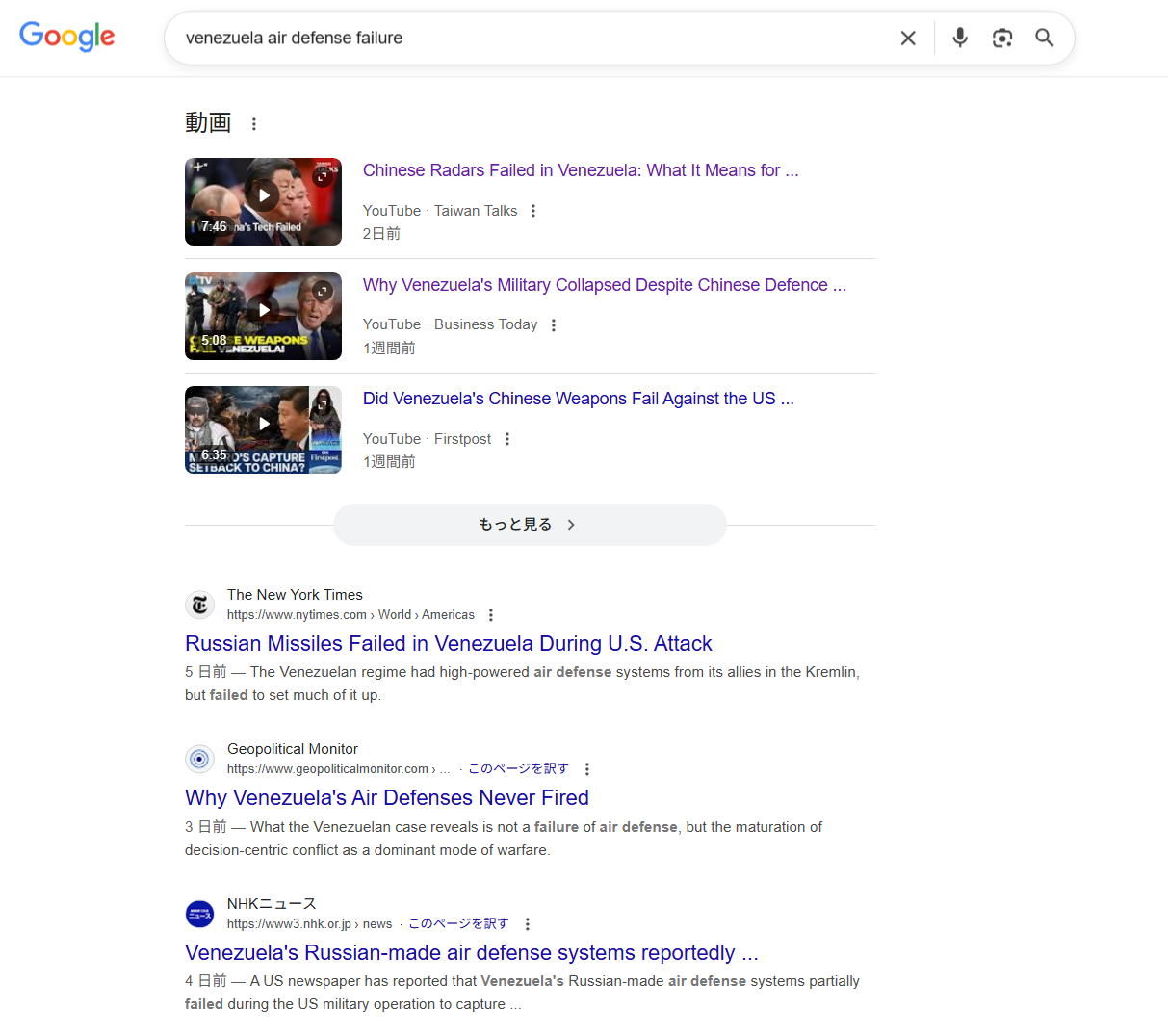Viewport: 1168px width, 1036px height.
Task: Click YouTube · Firstpost source text
Action: point(427,439)
